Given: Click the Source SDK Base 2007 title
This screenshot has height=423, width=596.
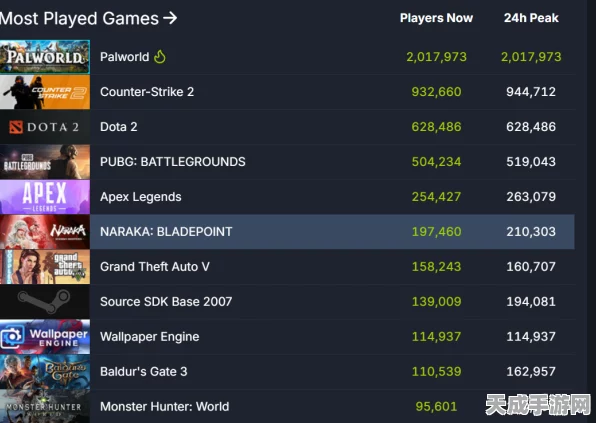Looking at the screenshot, I should click(x=166, y=302).
